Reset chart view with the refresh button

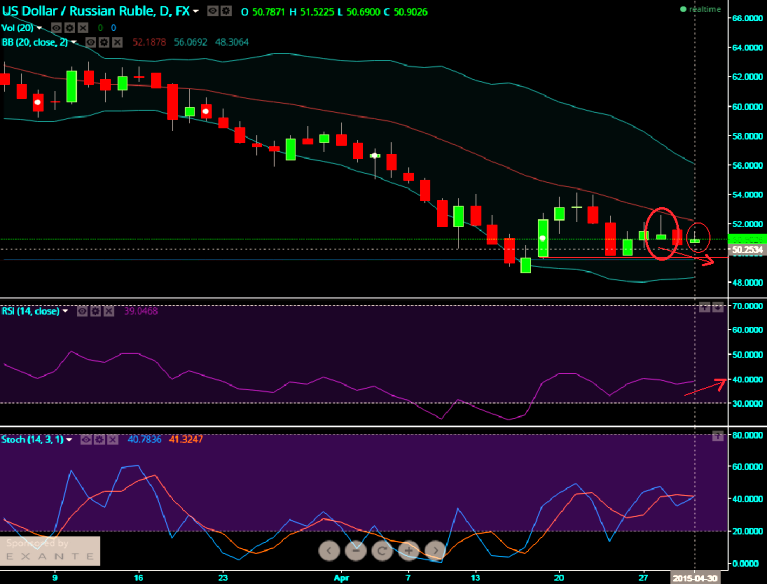(x=382, y=550)
